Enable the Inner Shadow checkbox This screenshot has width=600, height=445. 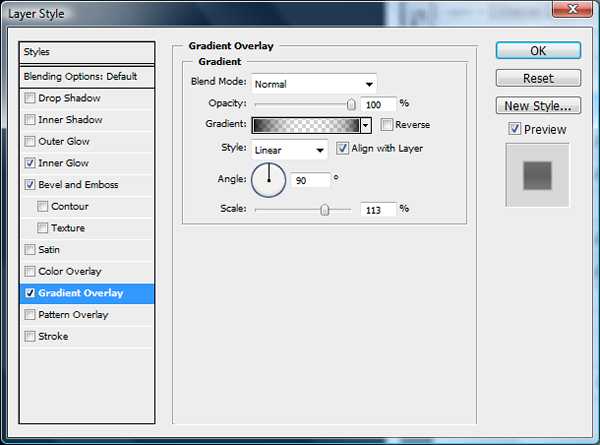(29, 120)
